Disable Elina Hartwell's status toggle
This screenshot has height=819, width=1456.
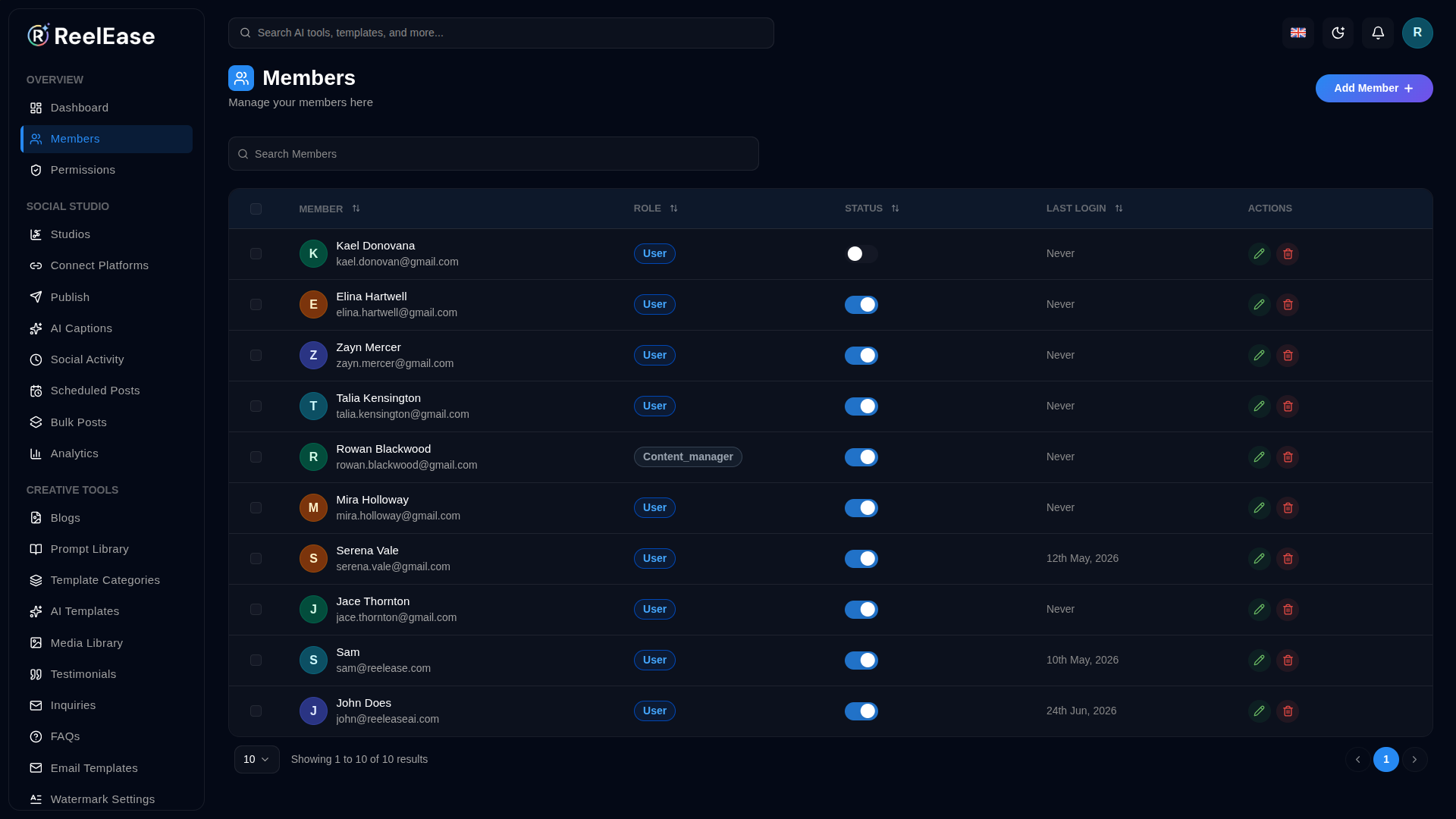861,305
